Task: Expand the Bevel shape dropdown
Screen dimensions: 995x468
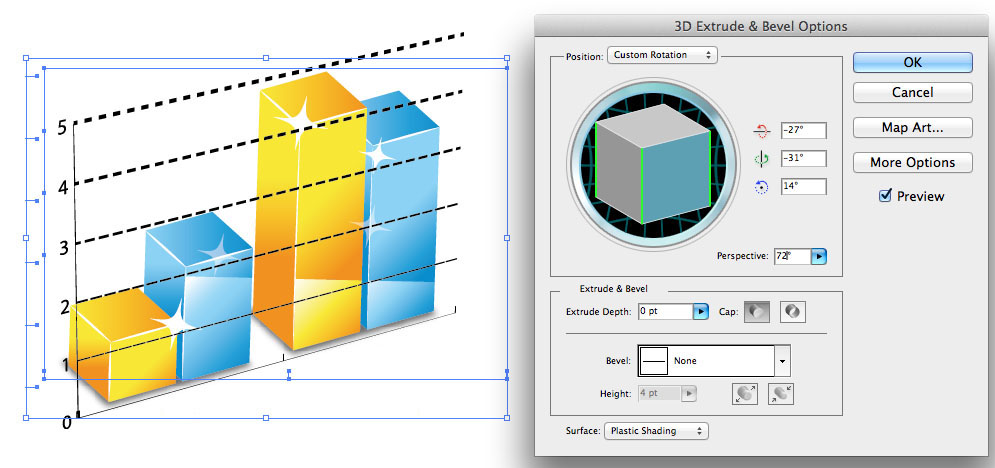Action: pos(783,361)
